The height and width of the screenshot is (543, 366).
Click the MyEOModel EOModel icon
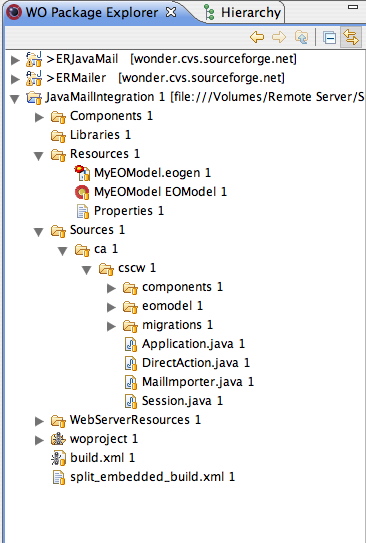coord(82,192)
